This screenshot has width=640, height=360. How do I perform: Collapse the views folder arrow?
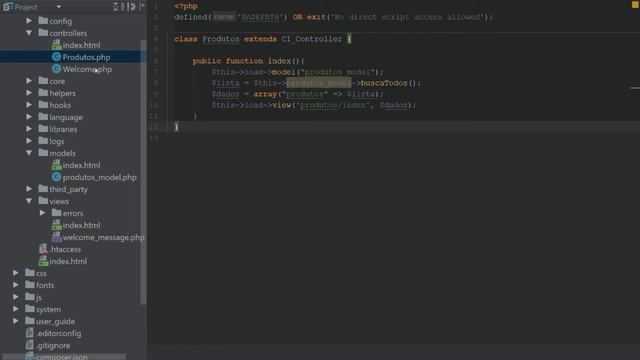click(x=29, y=201)
